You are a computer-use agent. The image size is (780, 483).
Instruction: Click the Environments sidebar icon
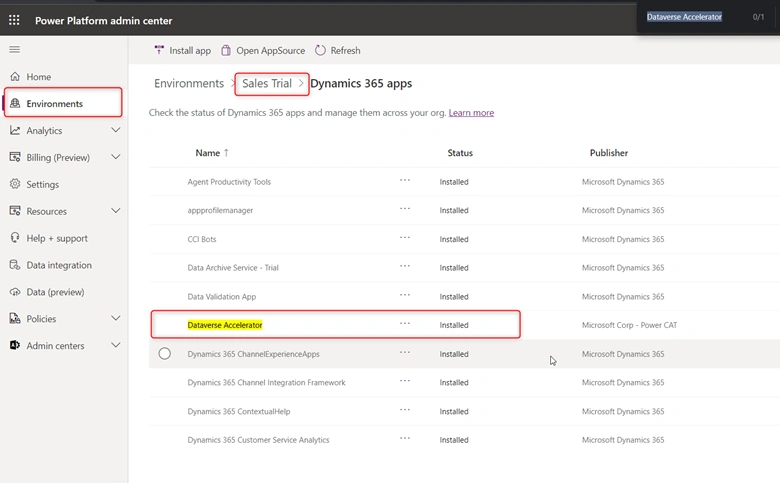tap(15, 103)
